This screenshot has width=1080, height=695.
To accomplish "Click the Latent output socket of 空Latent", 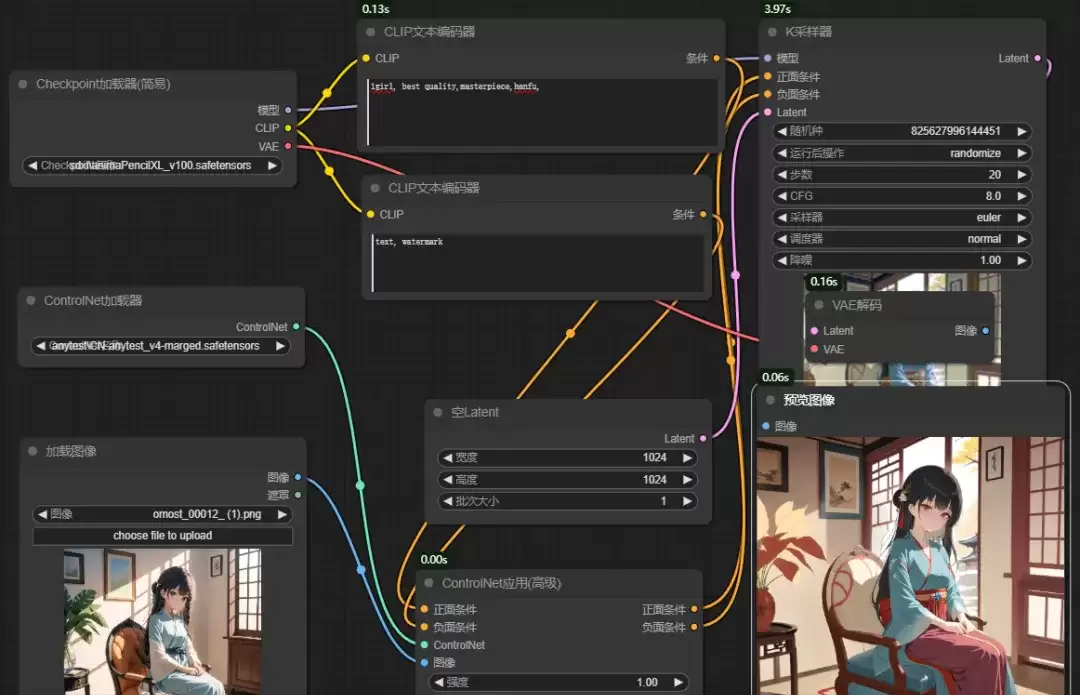I will 703,438.
